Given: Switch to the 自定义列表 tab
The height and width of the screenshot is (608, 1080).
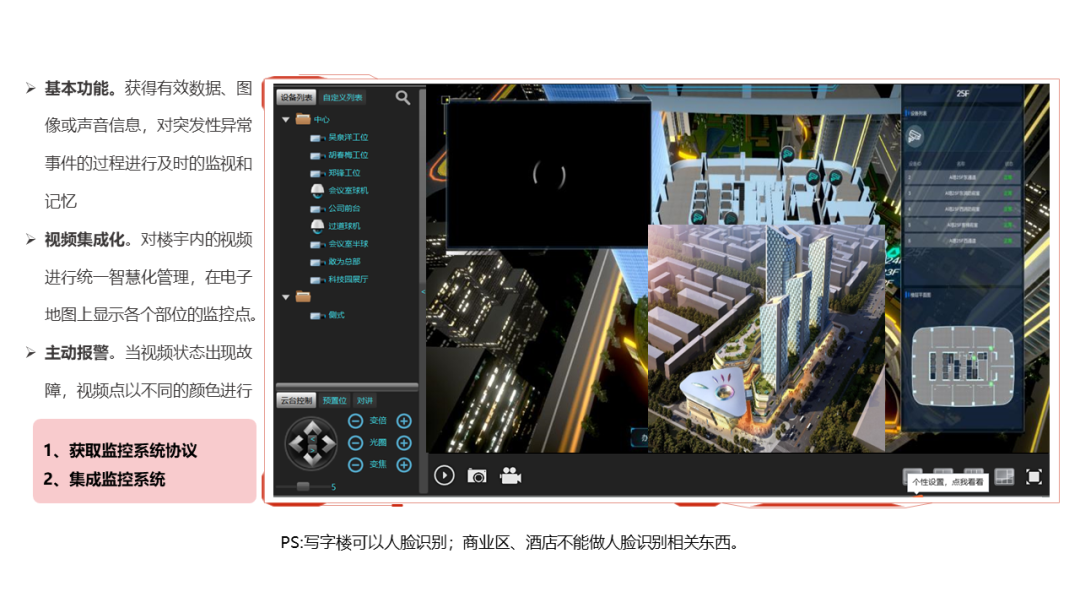Looking at the screenshot, I should 342,98.
